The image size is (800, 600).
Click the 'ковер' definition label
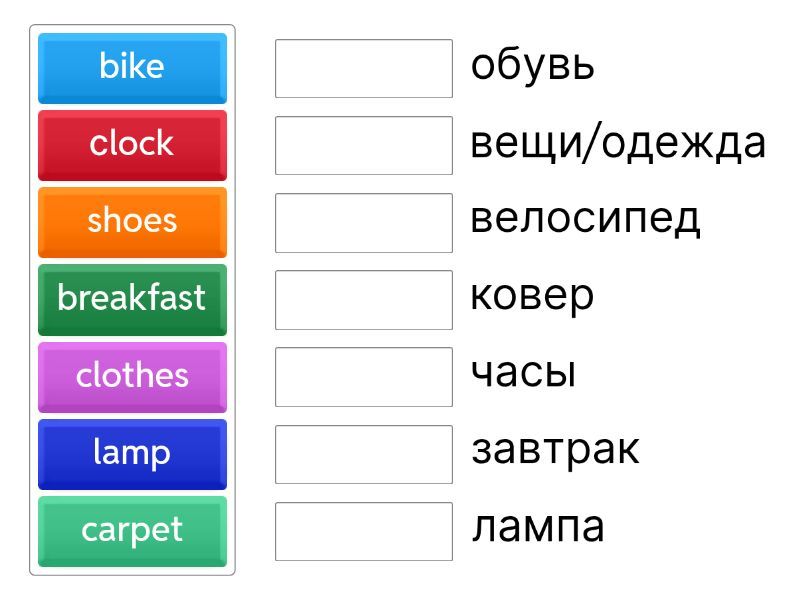tap(532, 296)
